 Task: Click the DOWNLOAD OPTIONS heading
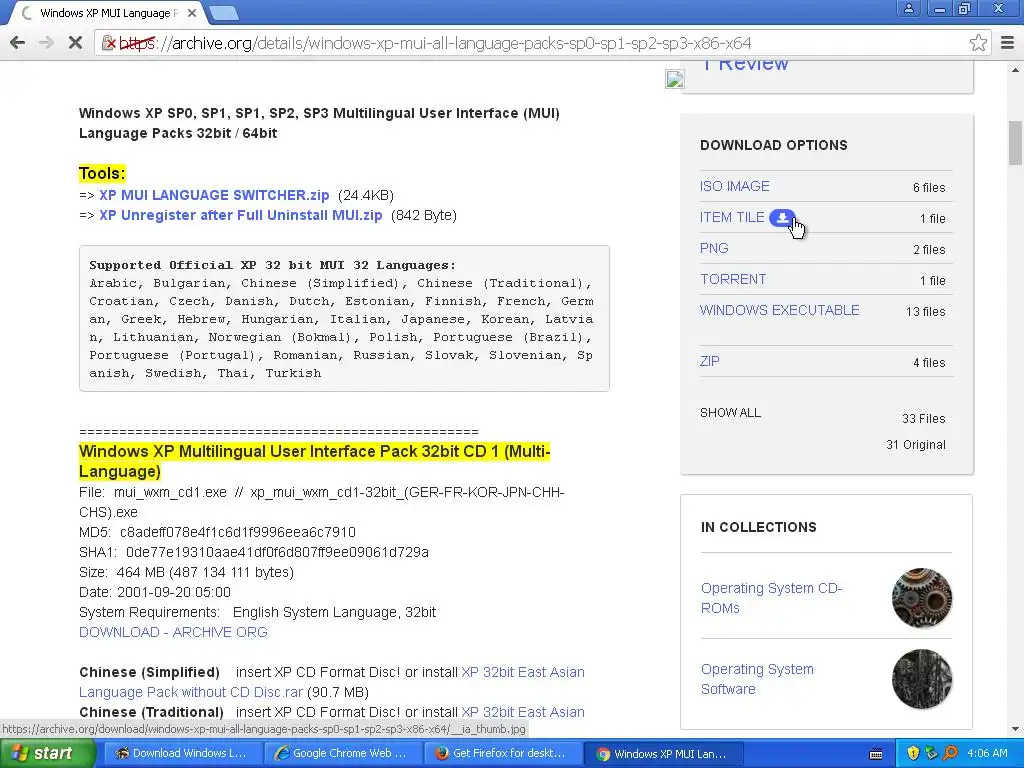[774, 145]
